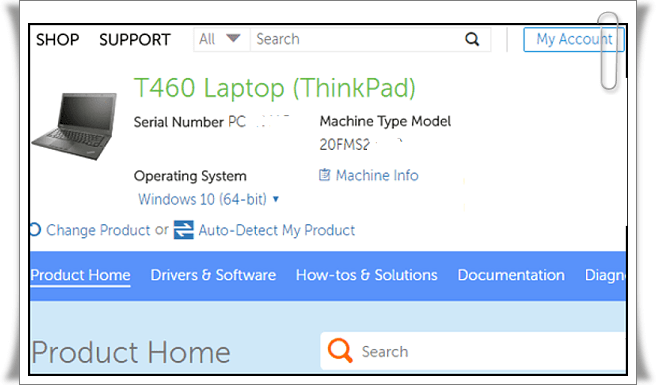
Task: Click the Machine Info clipboard icon
Action: click(325, 175)
